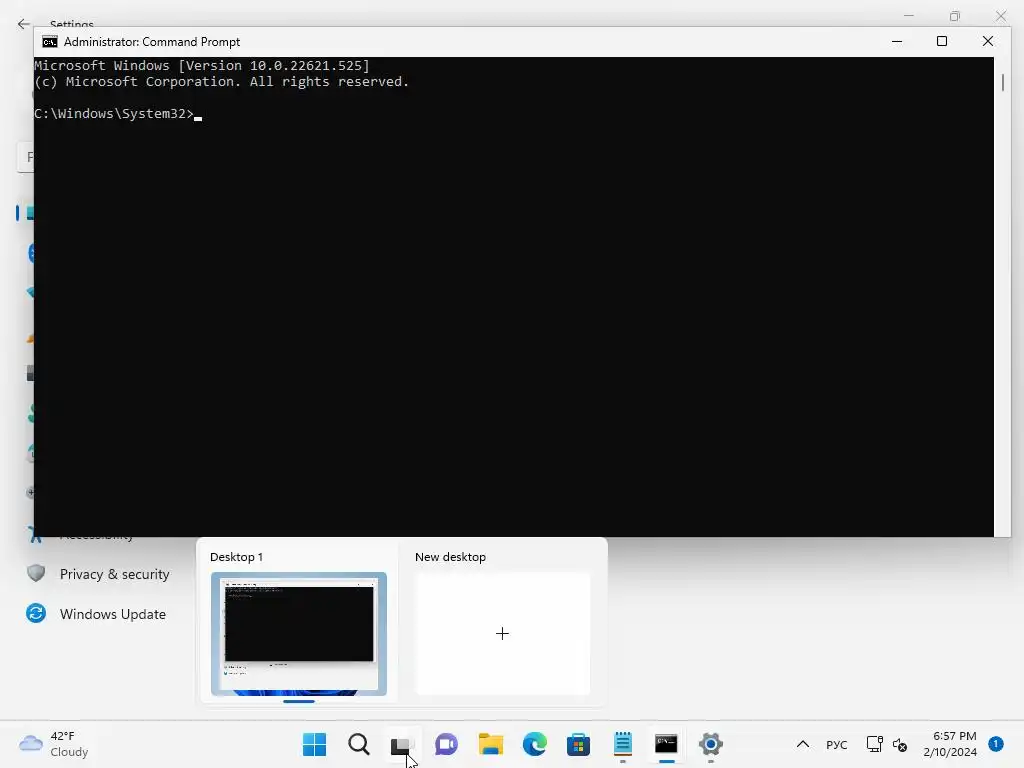The image size is (1024, 768).
Task: Switch input language РУС indicator
Action: tap(837, 744)
